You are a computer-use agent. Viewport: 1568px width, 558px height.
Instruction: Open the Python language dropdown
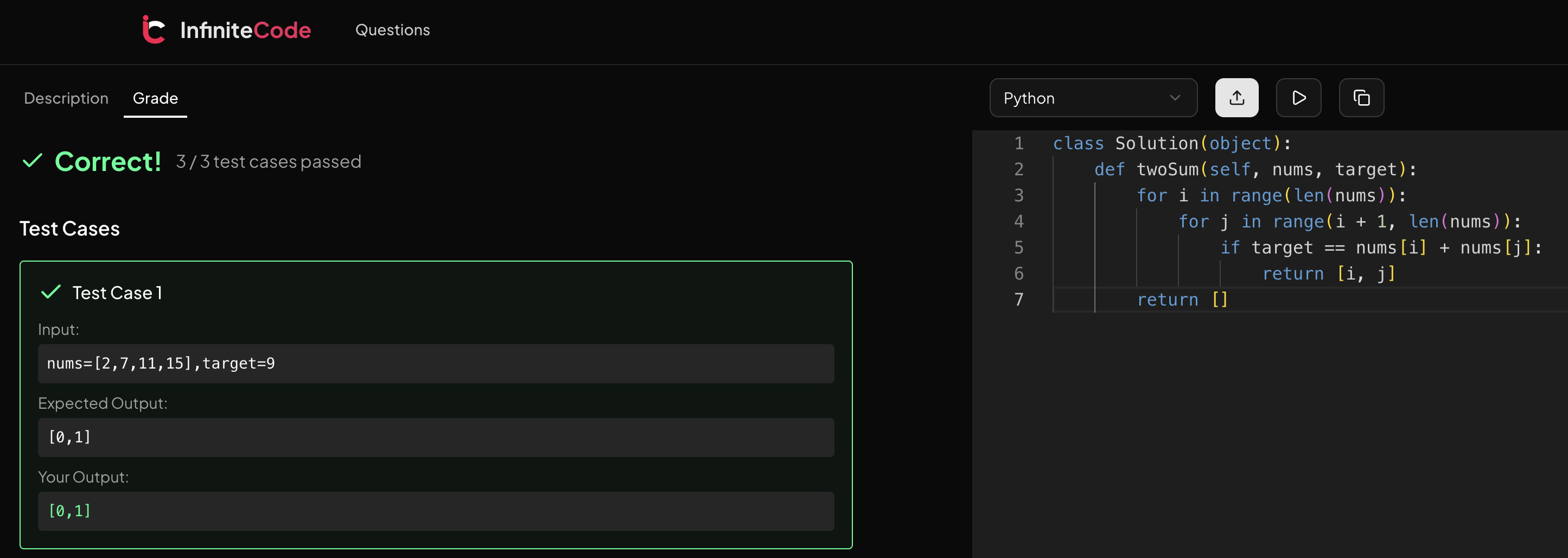click(x=1092, y=98)
